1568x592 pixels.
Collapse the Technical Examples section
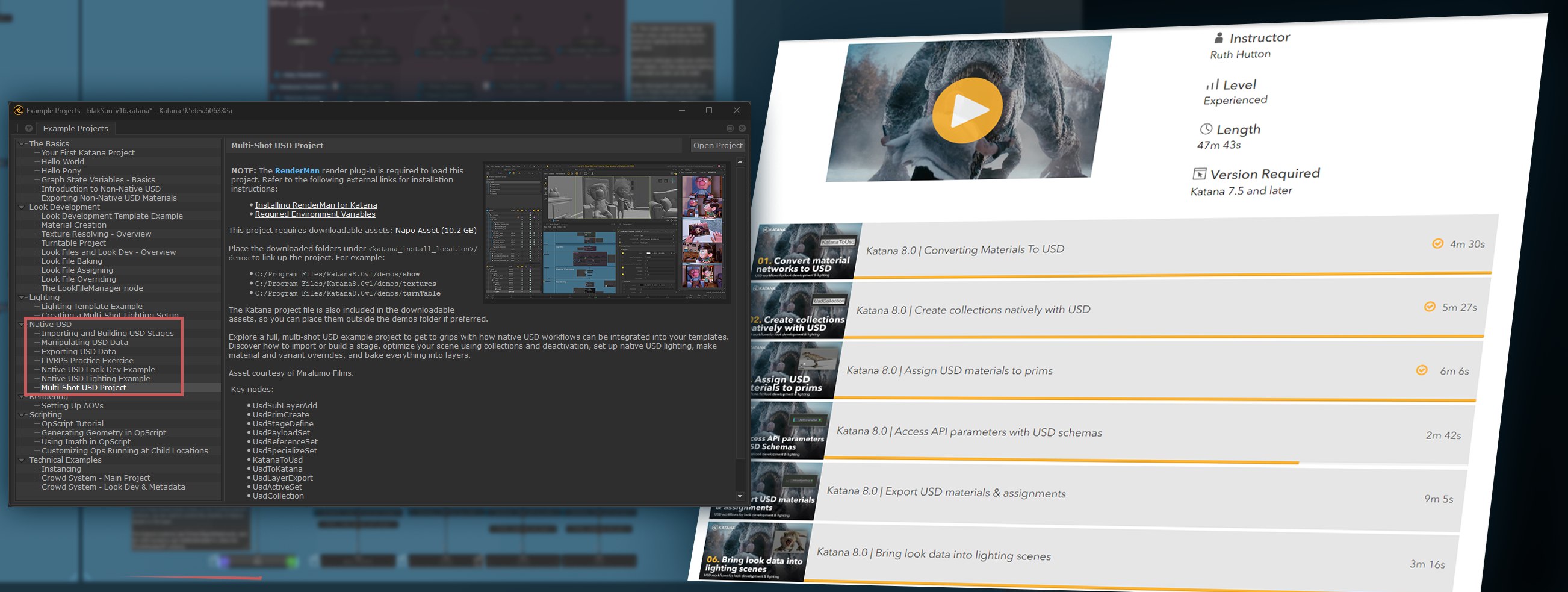[x=22, y=460]
